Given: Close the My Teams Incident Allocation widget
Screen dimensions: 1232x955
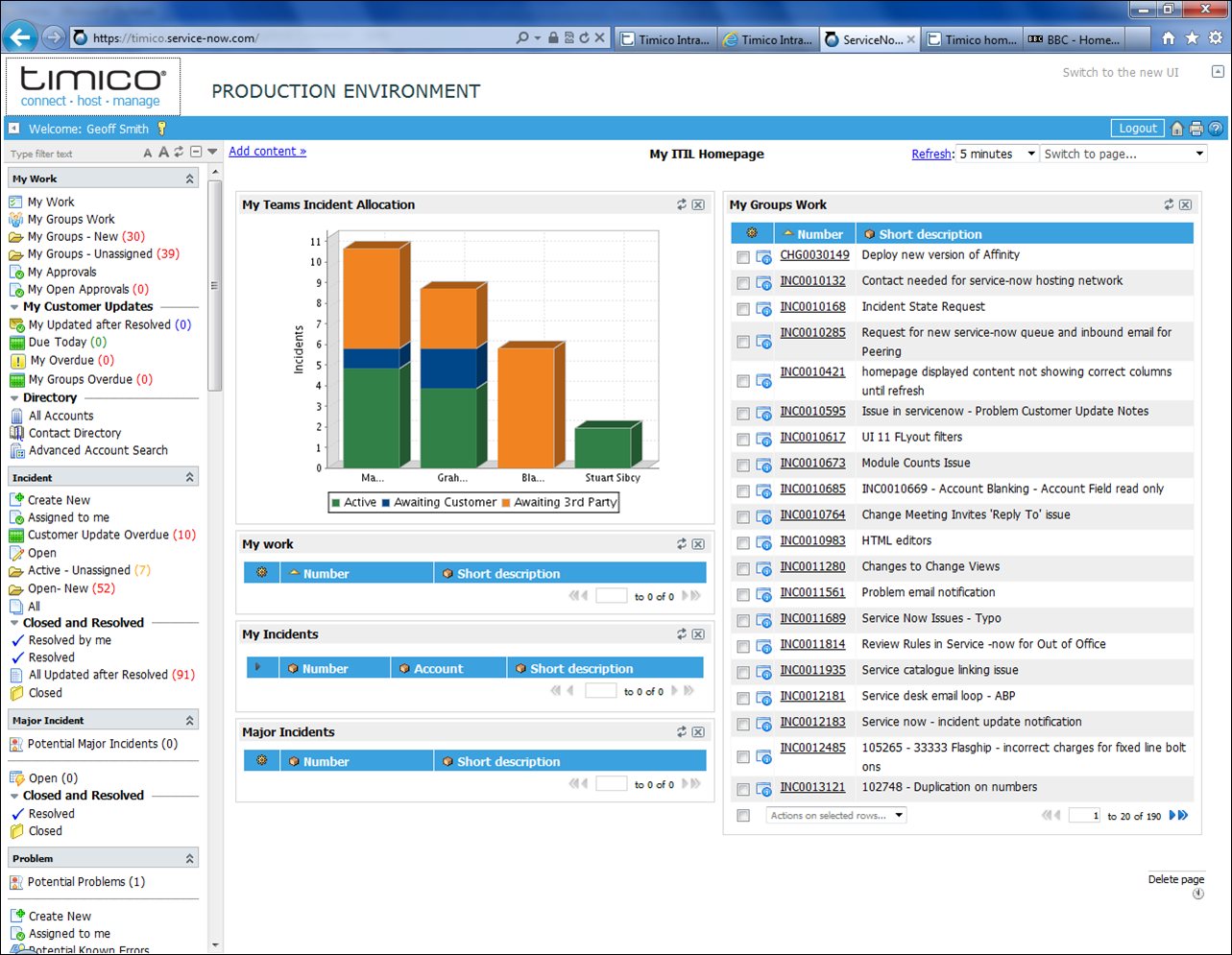Looking at the screenshot, I should pos(698,204).
